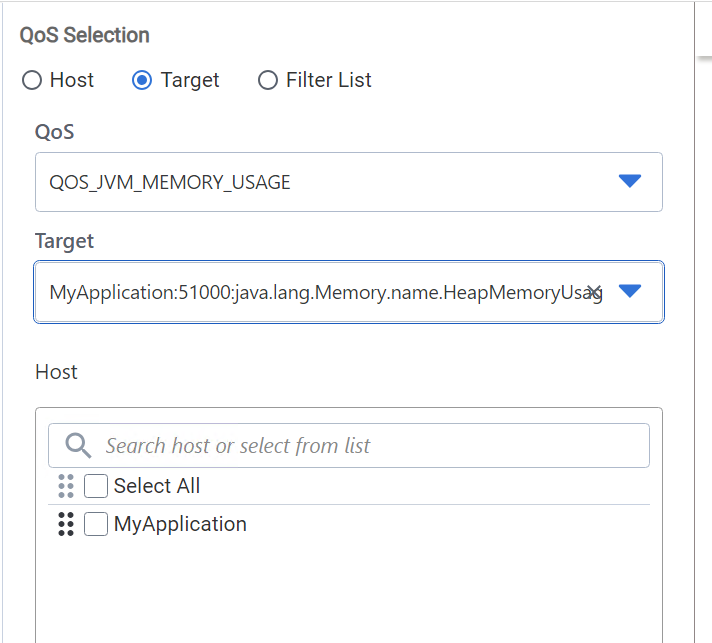Click the QoS Selection section heading
Viewport: 712px width, 643px height.
pos(85,35)
